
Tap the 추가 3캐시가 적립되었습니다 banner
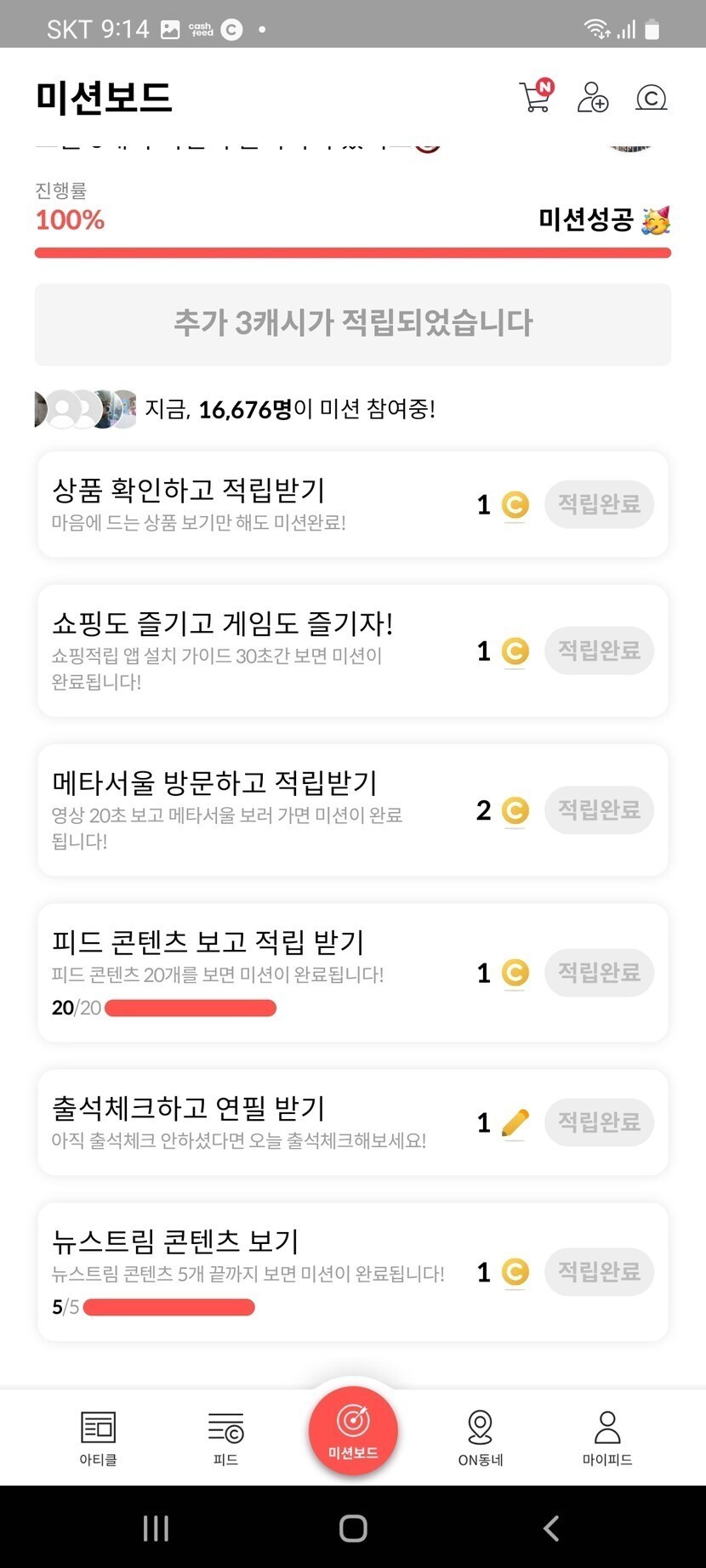(x=353, y=324)
